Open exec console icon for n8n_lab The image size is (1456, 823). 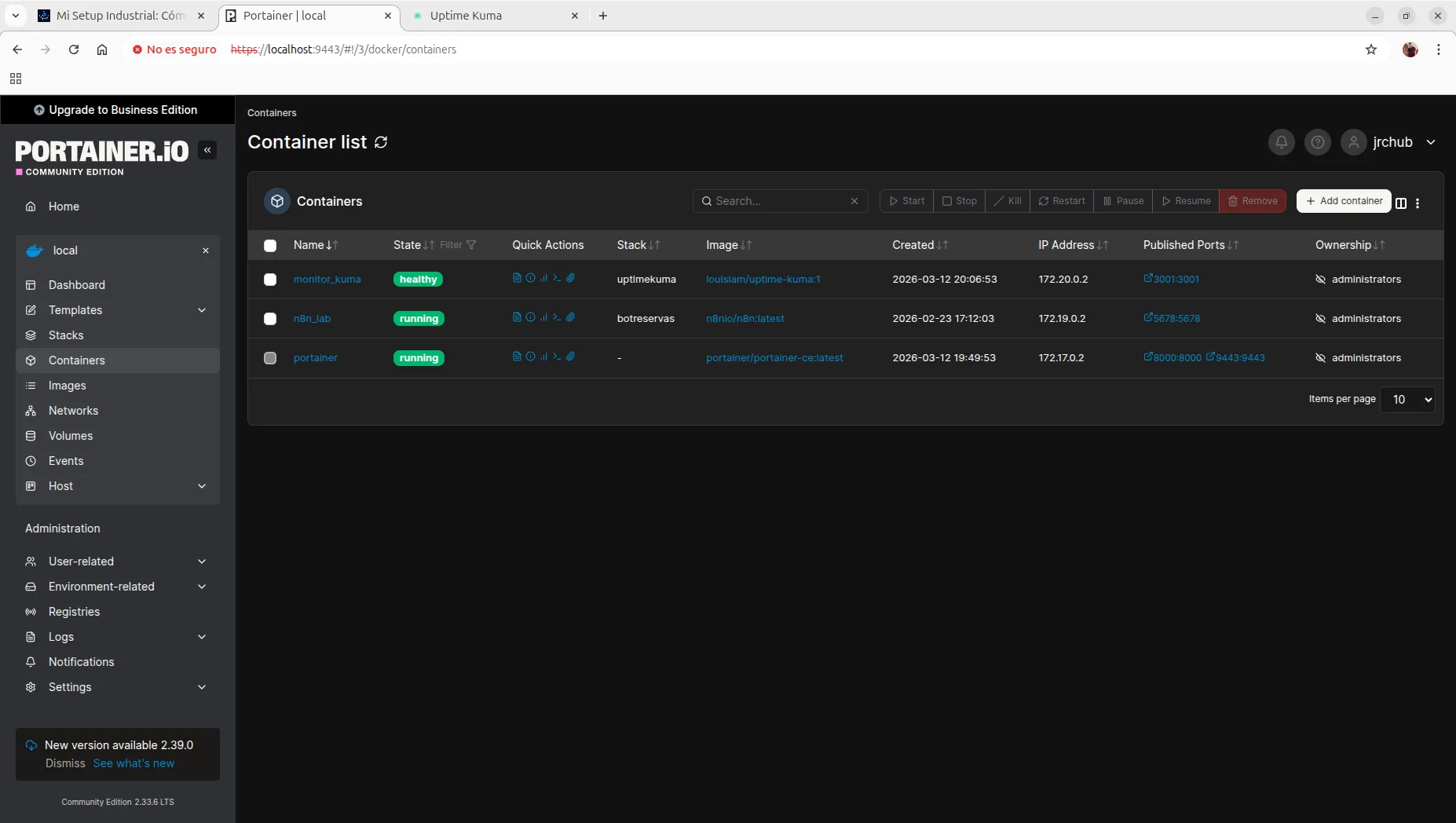[x=557, y=317]
